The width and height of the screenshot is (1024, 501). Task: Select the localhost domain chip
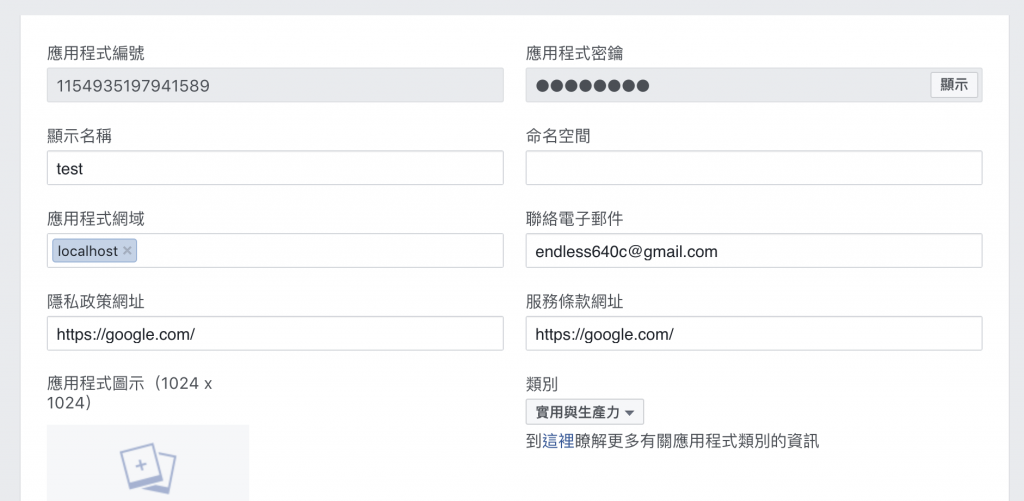(x=88, y=251)
